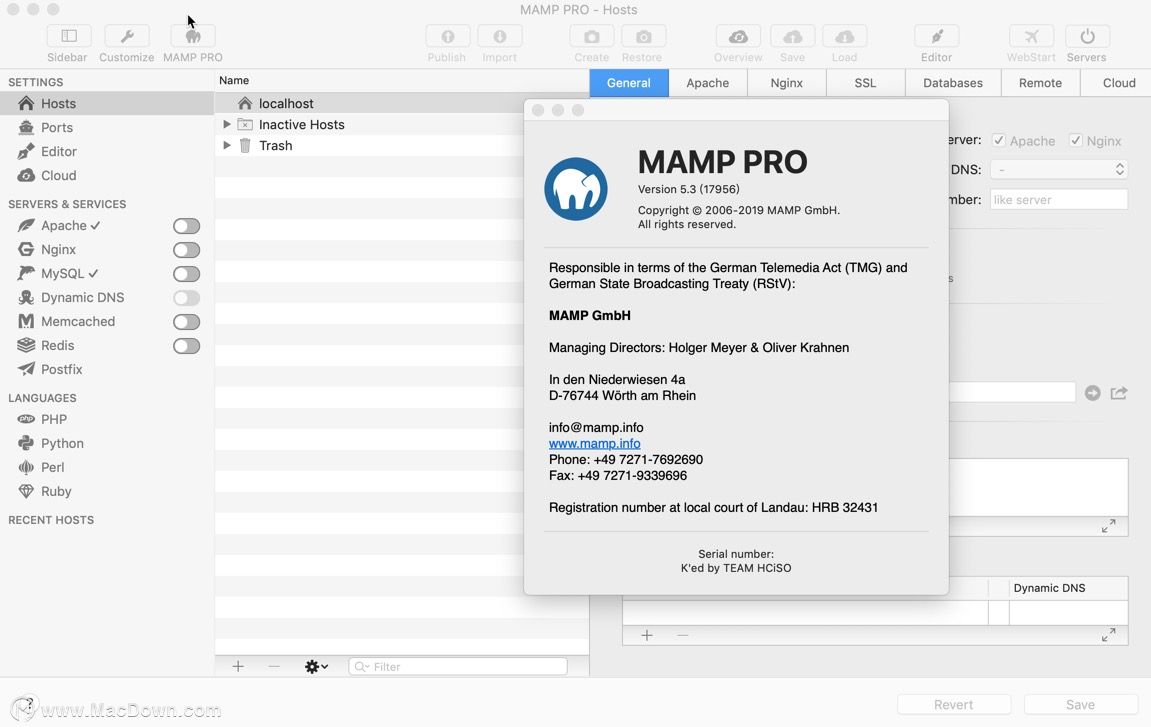Open Python language settings
The height and width of the screenshot is (727, 1151).
[x=62, y=444]
